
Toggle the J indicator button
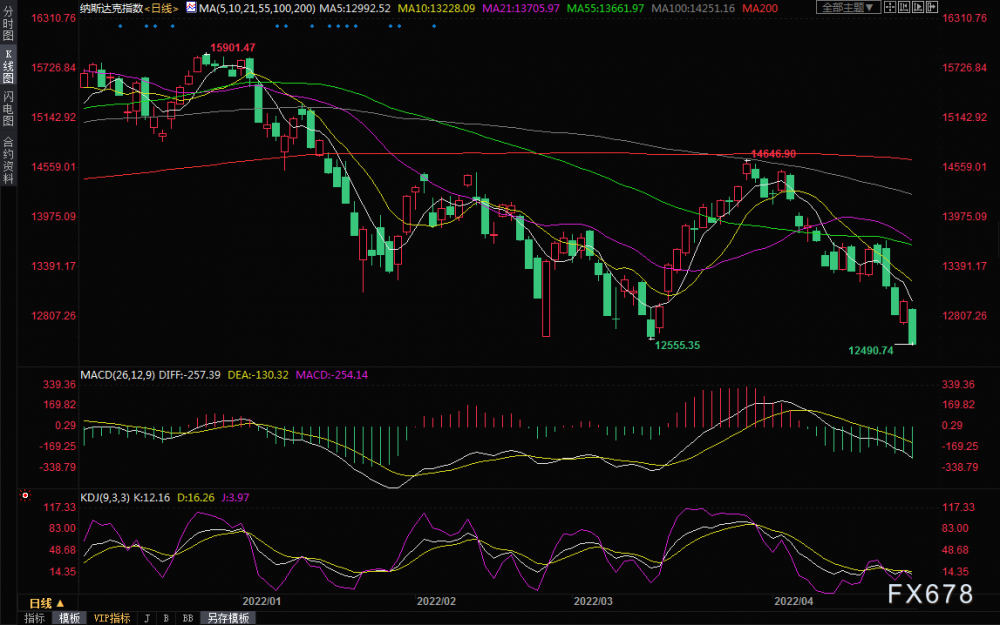(x=147, y=618)
